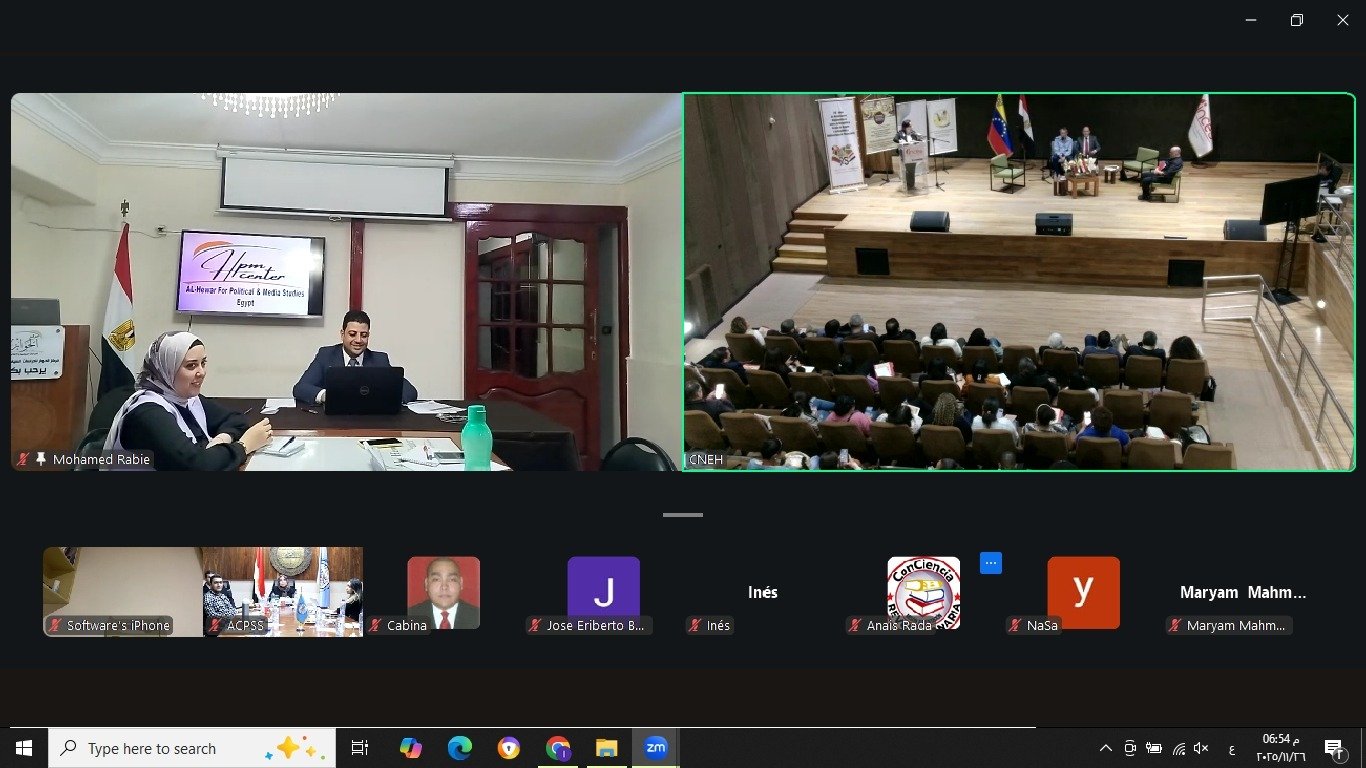Expand the hidden system tray icons chevron

click(x=1105, y=748)
